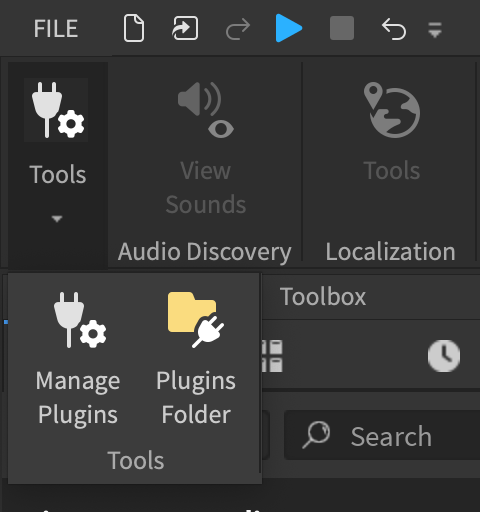The width and height of the screenshot is (480, 512).
Task: Select the Toolbox panel tab
Action: coord(323,296)
